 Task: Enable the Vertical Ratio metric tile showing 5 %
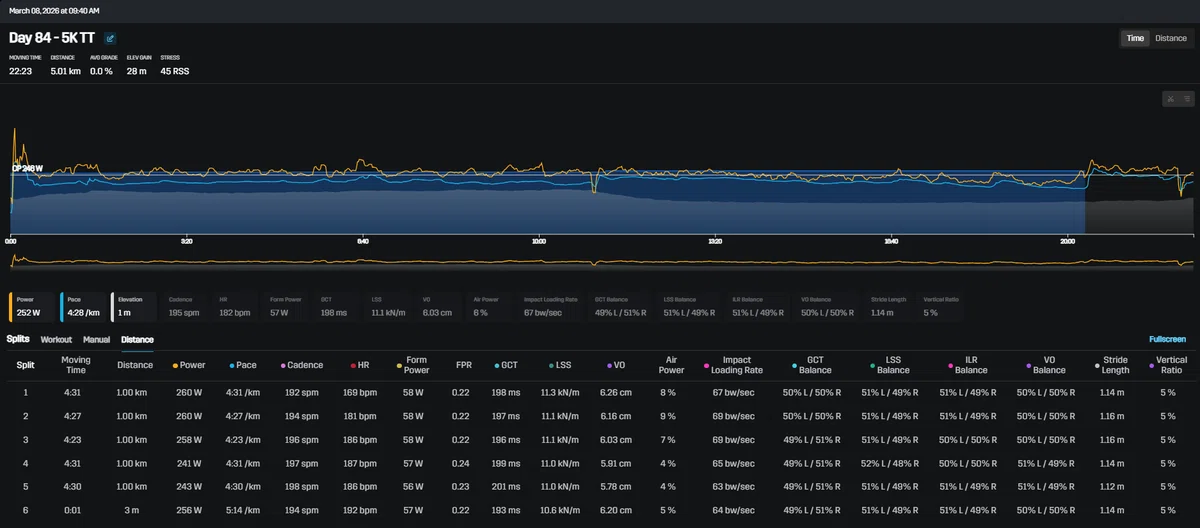click(943, 307)
